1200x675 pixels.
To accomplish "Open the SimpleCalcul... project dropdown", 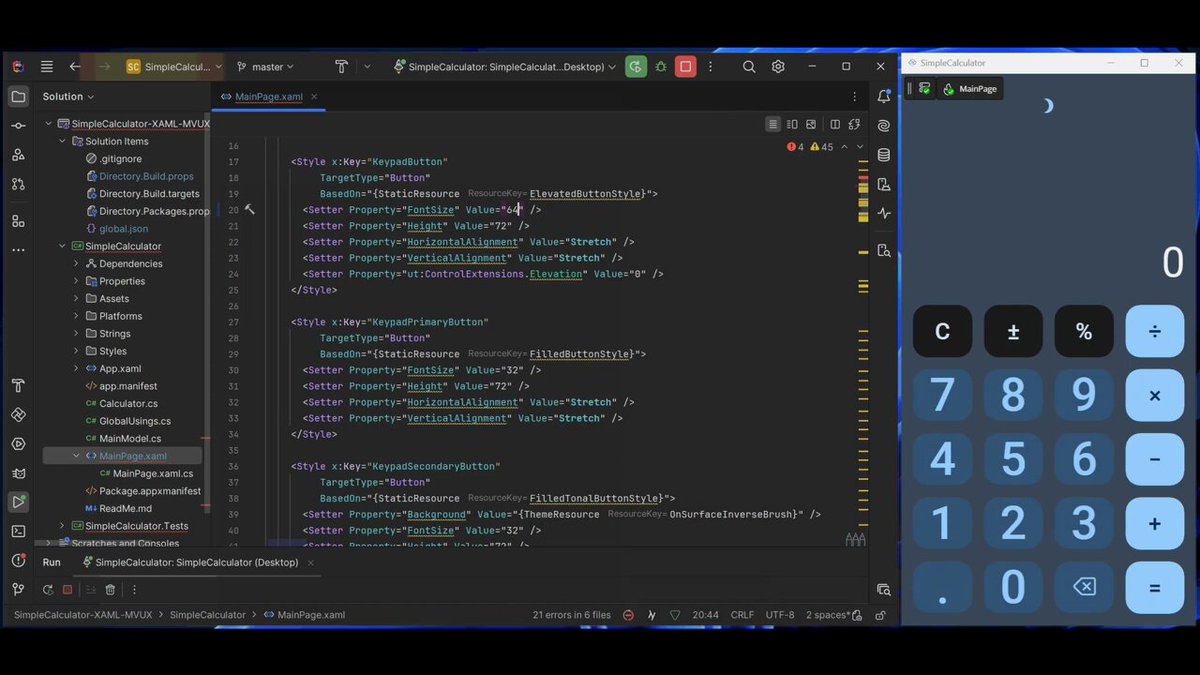I will point(176,67).
